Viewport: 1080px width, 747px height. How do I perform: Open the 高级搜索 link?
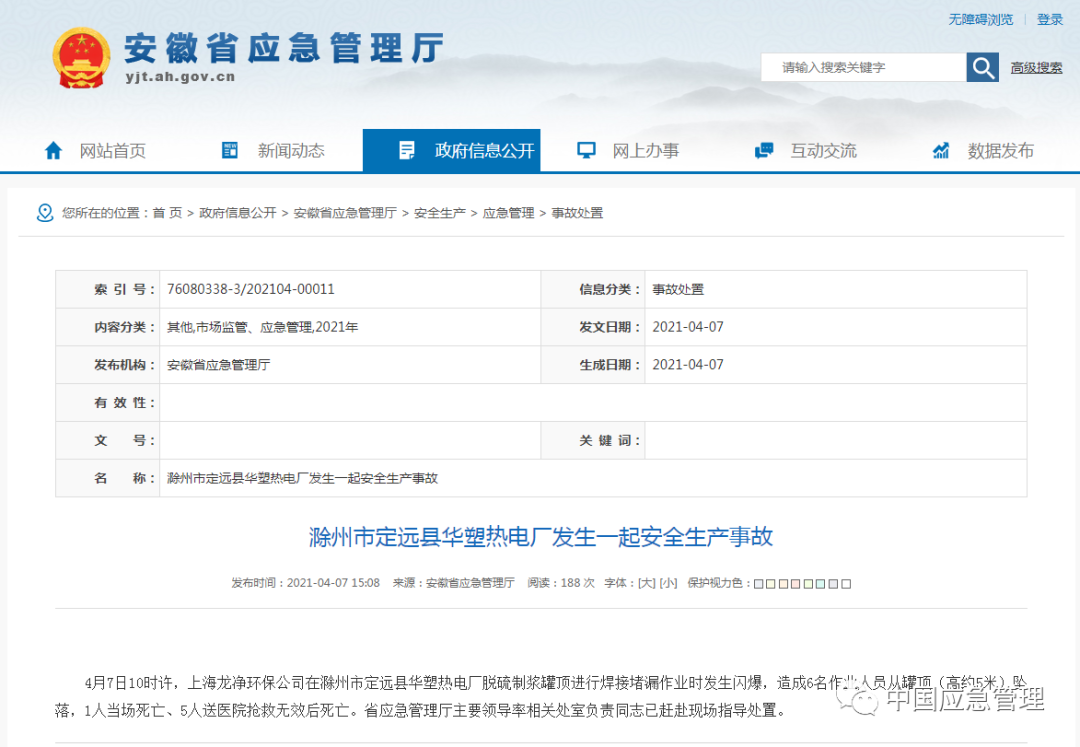(1037, 67)
